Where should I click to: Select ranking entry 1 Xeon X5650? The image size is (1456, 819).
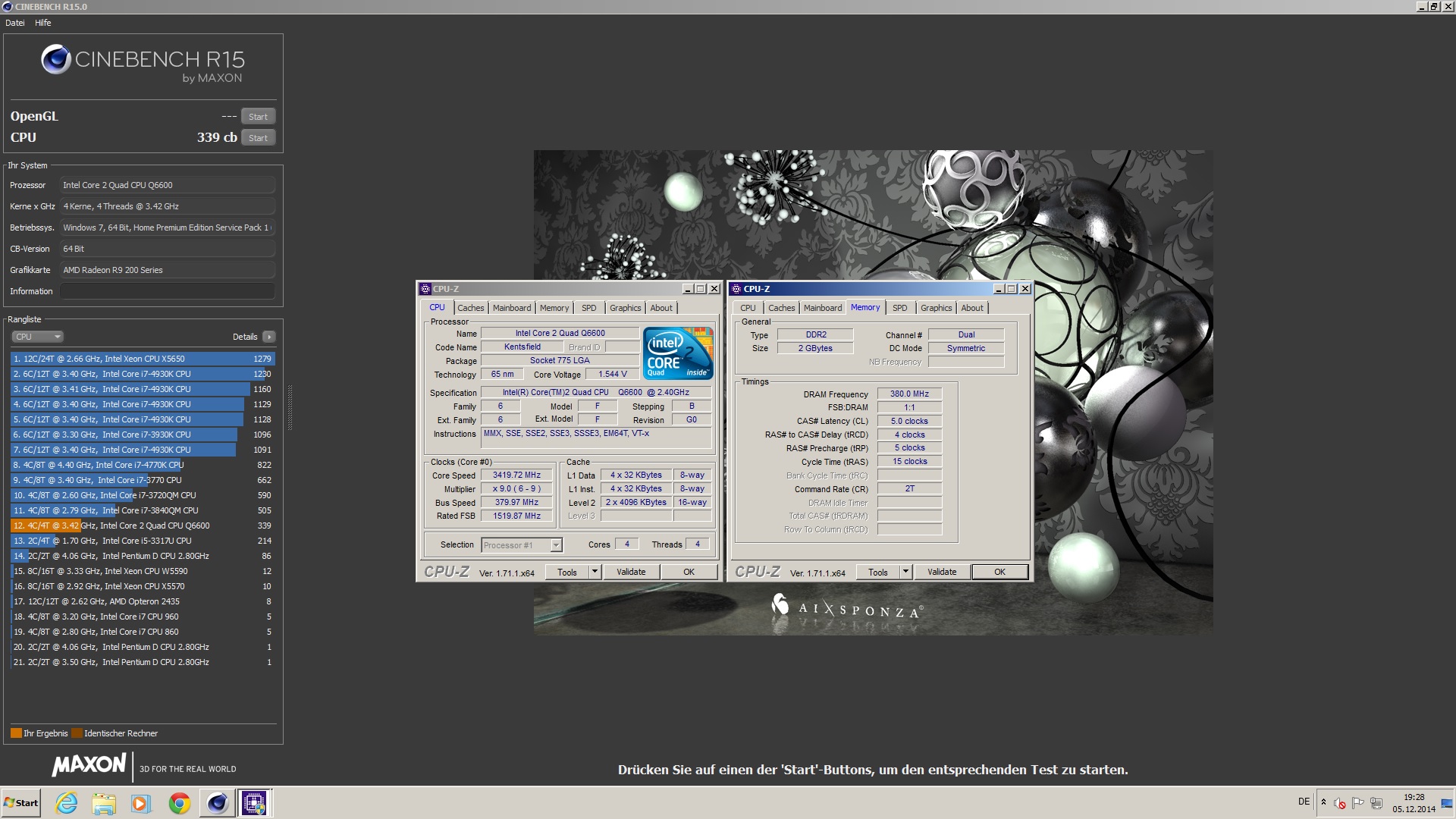point(143,359)
